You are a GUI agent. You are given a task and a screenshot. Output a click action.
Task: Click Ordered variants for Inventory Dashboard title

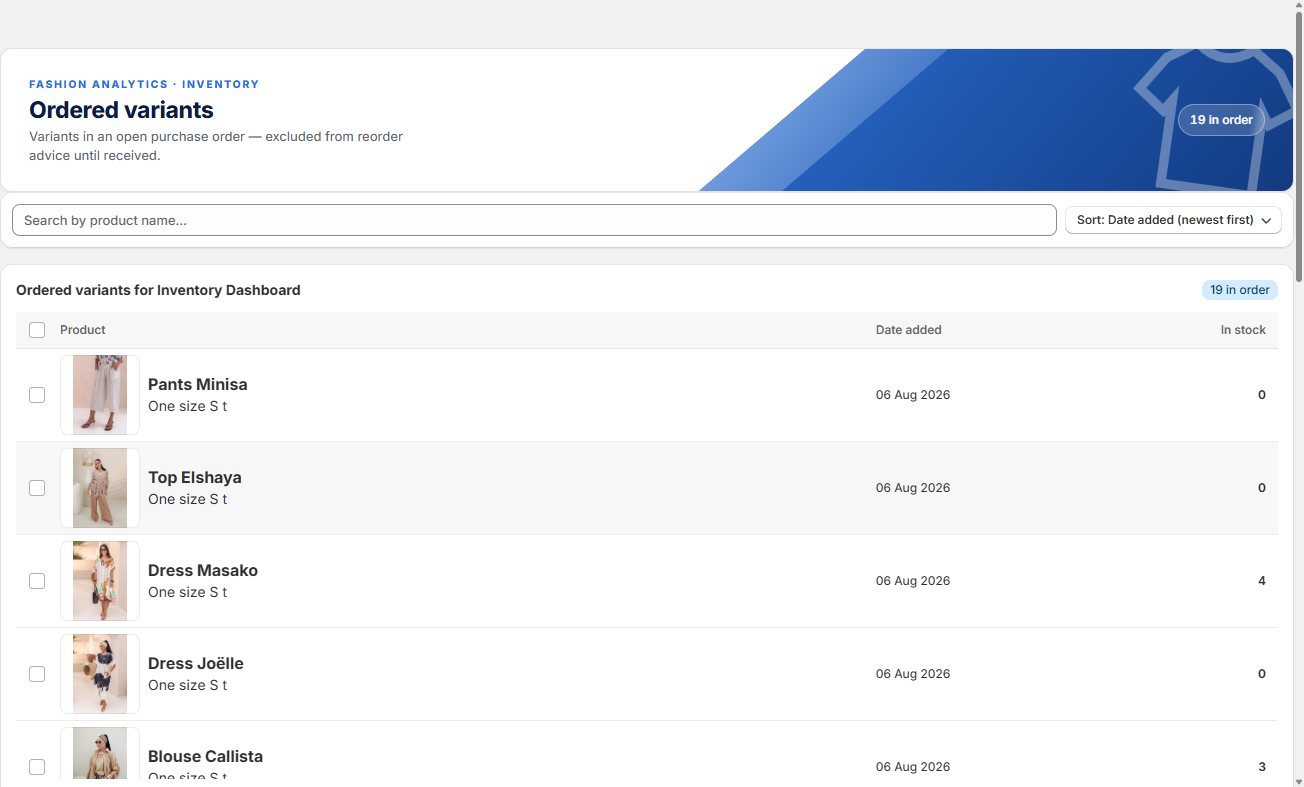click(x=158, y=290)
